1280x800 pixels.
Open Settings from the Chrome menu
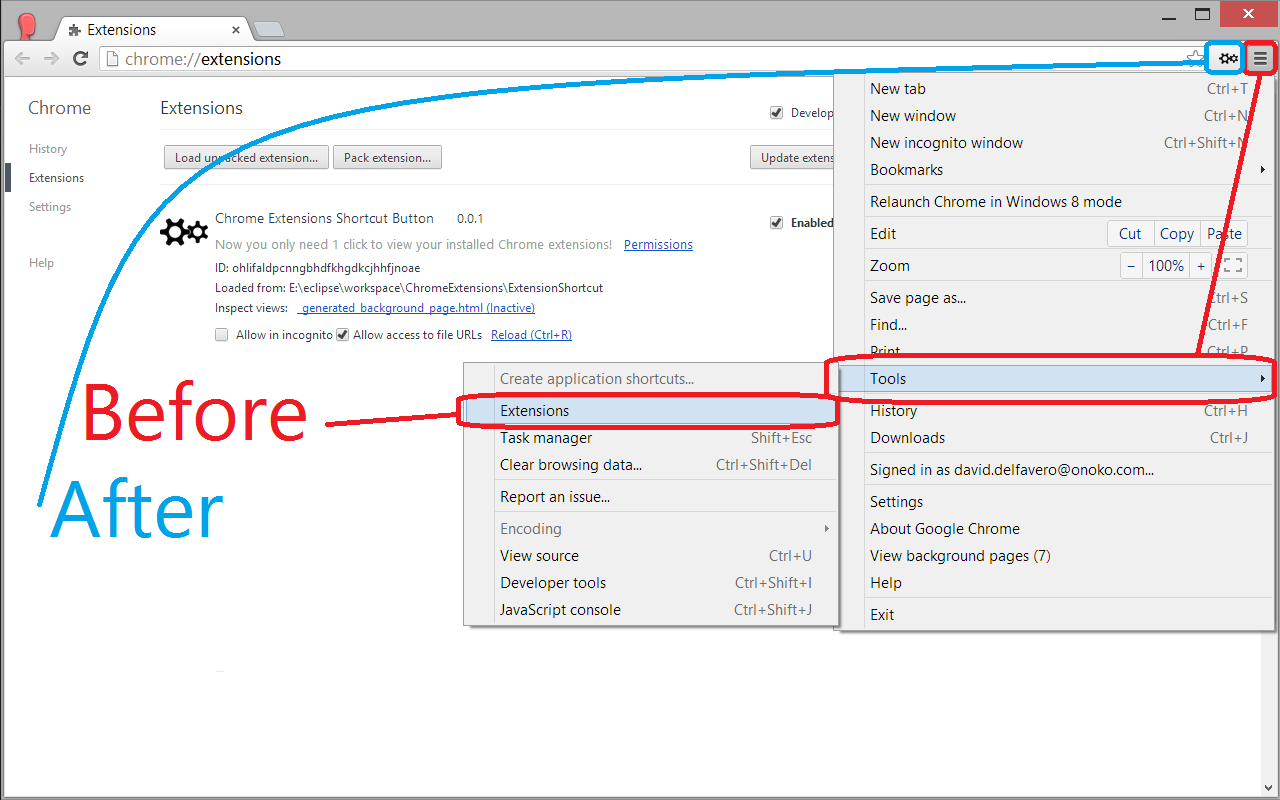1055,502
